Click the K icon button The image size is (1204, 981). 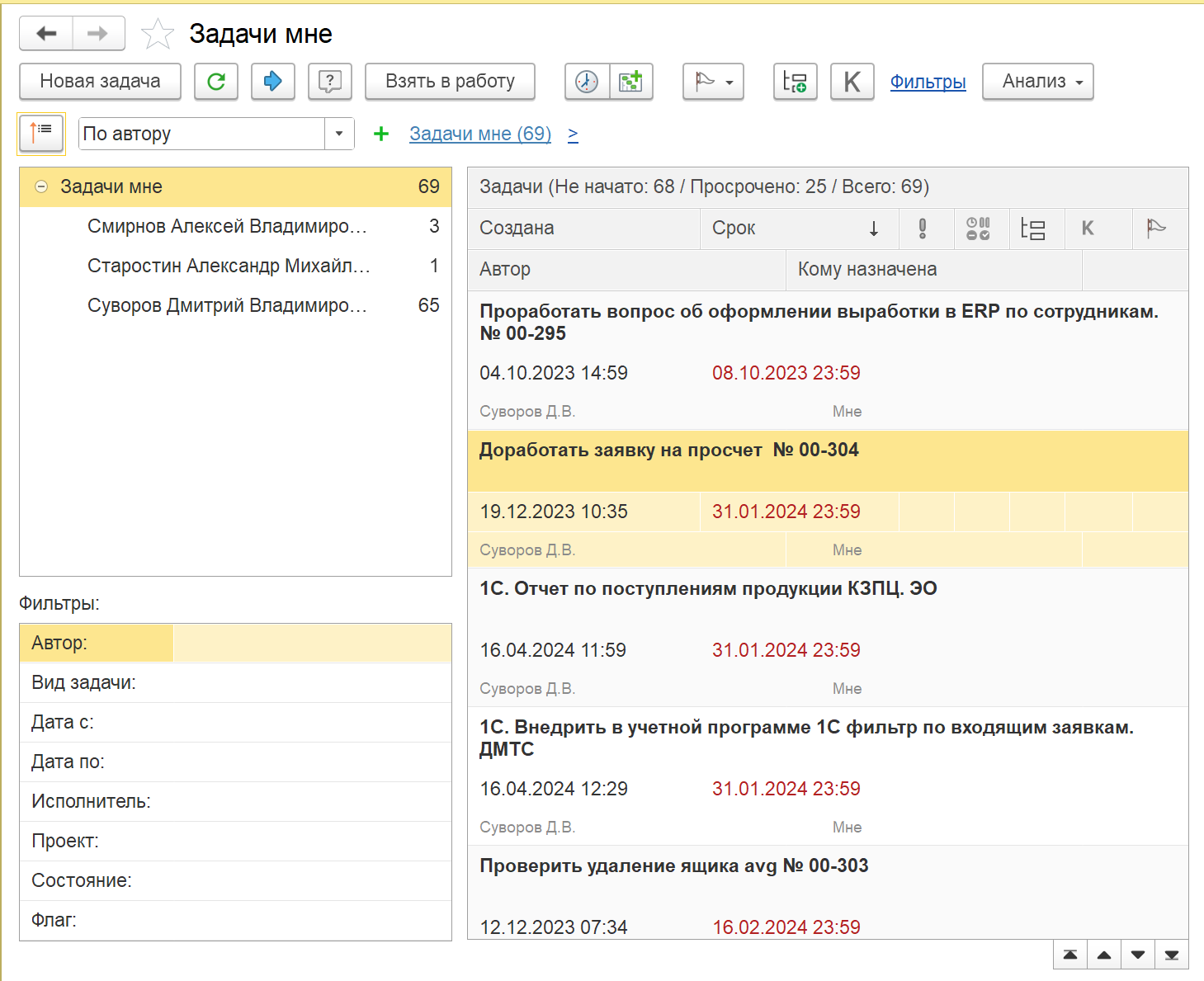[852, 82]
